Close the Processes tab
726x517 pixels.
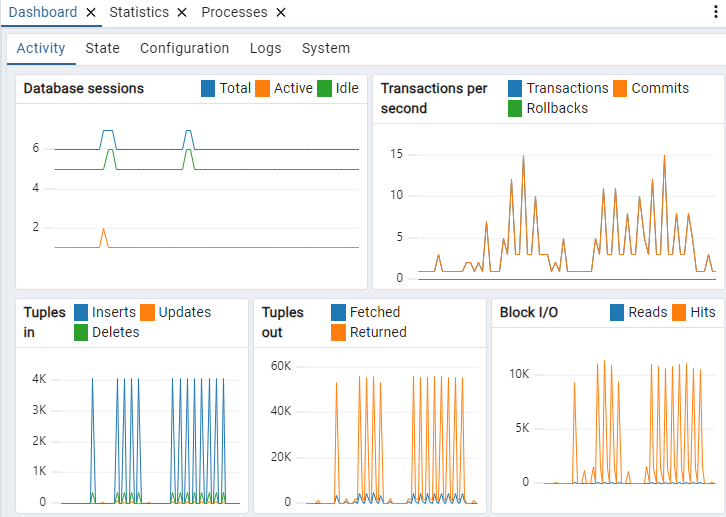[281, 13]
